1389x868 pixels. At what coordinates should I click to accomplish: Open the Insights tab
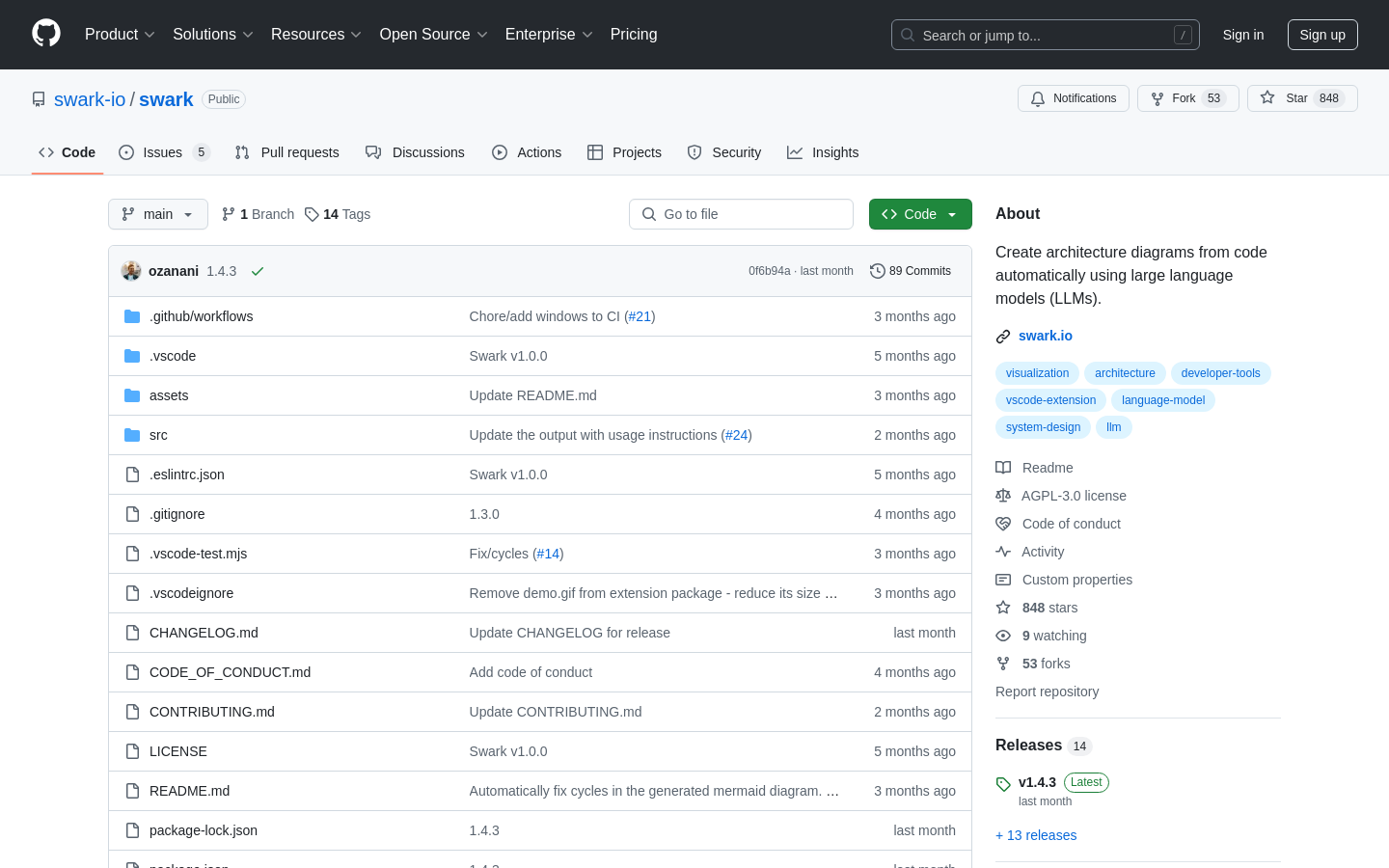(x=823, y=152)
